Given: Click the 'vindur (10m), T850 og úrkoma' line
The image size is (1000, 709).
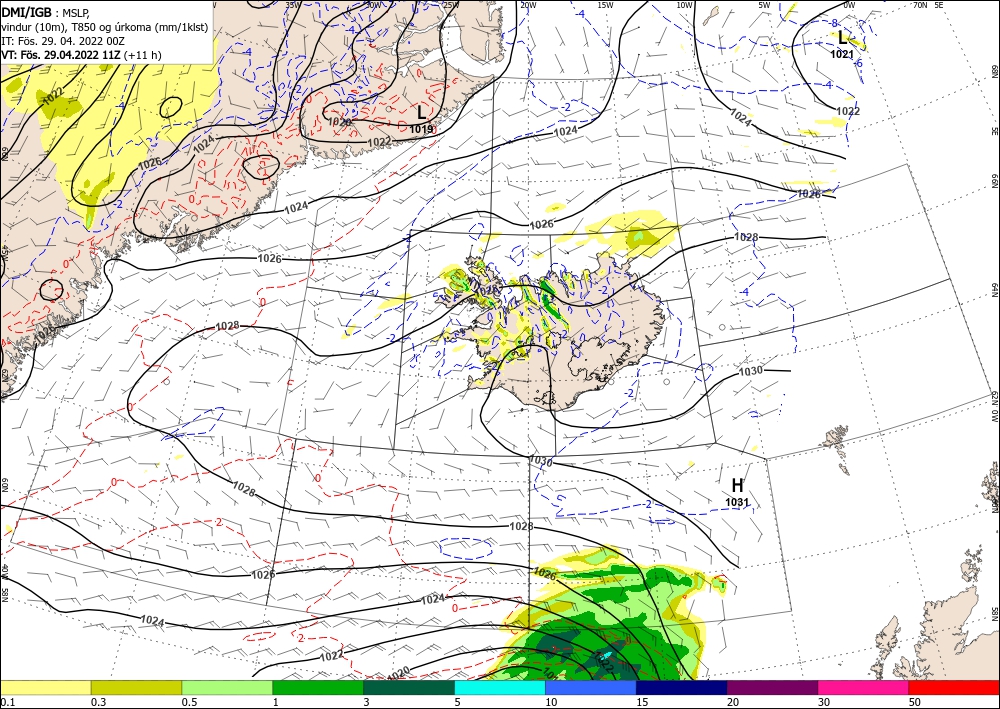Looking at the screenshot, I should [x=105, y=27].
